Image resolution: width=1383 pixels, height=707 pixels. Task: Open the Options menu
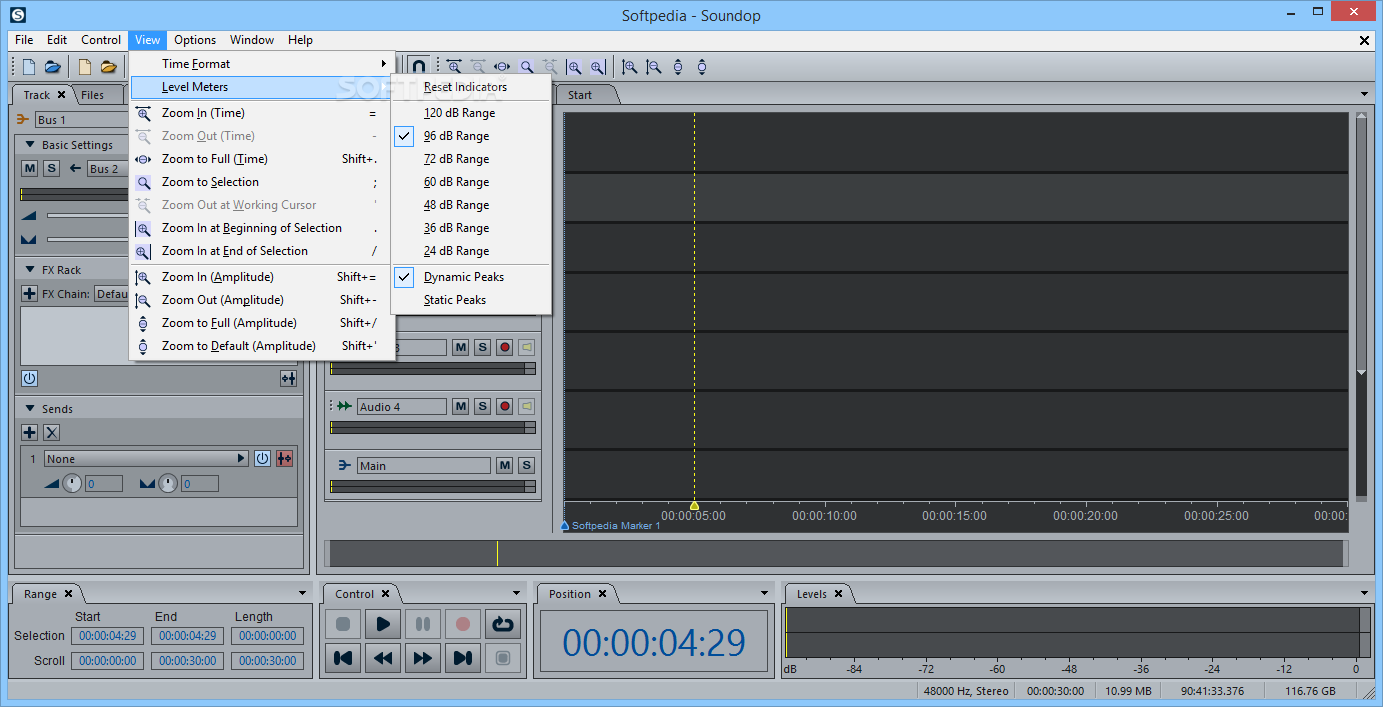pyautogui.click(x=195, y=40)
